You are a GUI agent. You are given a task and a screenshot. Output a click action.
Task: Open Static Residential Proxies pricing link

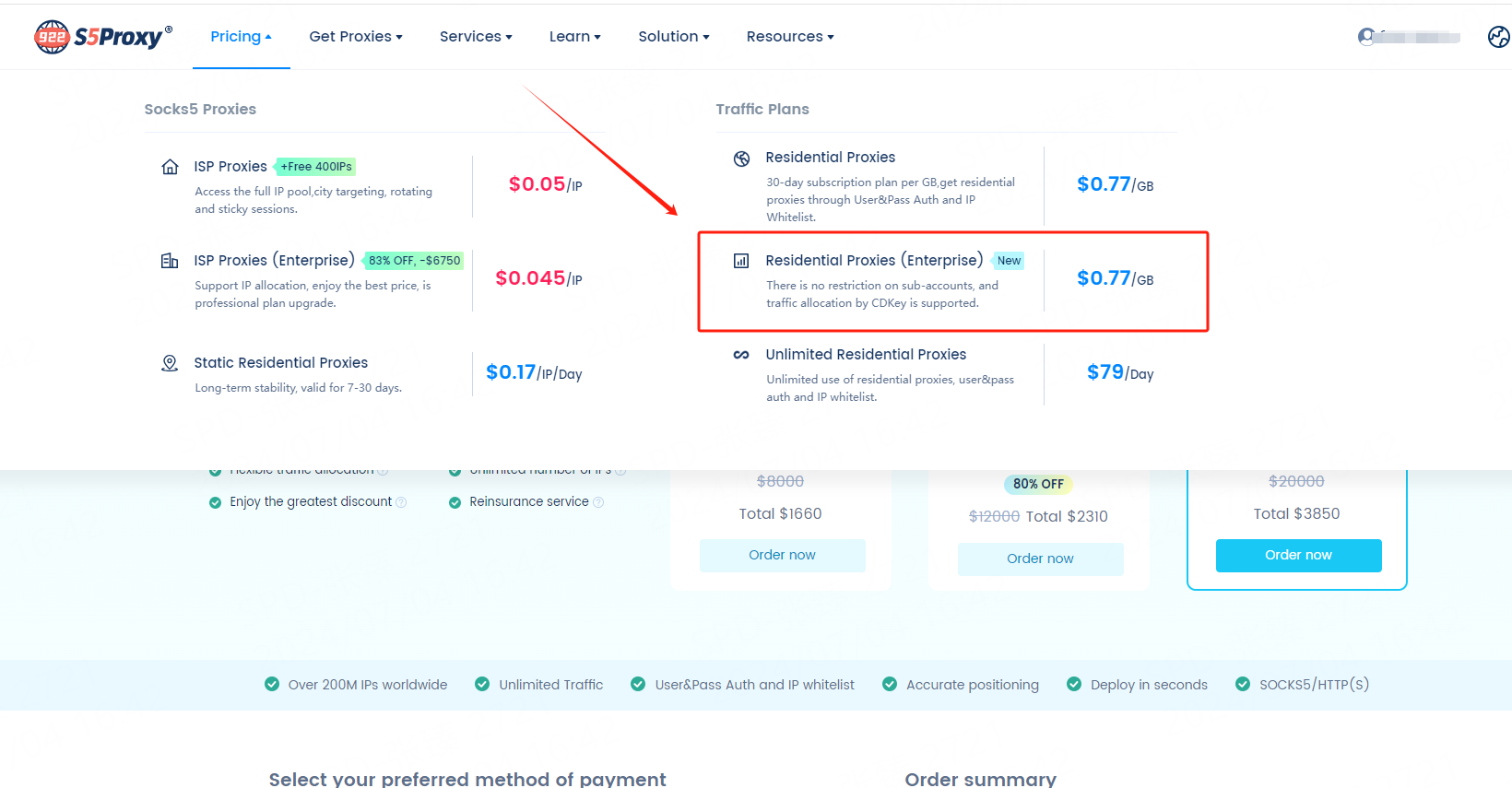pos(280,363)
